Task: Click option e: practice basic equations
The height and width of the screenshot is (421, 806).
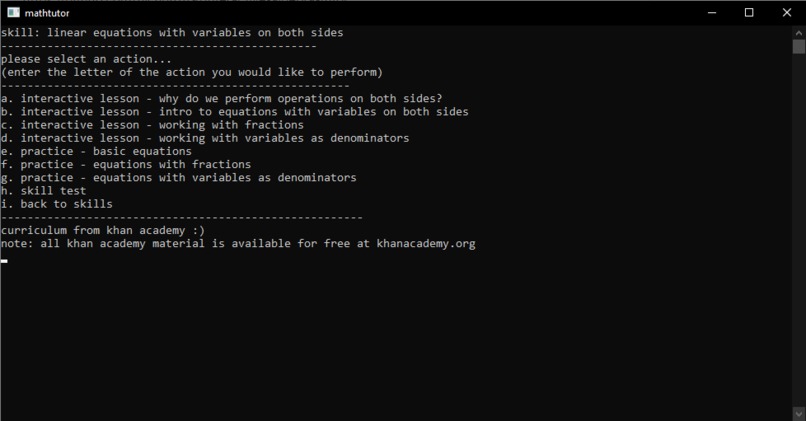Action: click(x=97, y=151)
